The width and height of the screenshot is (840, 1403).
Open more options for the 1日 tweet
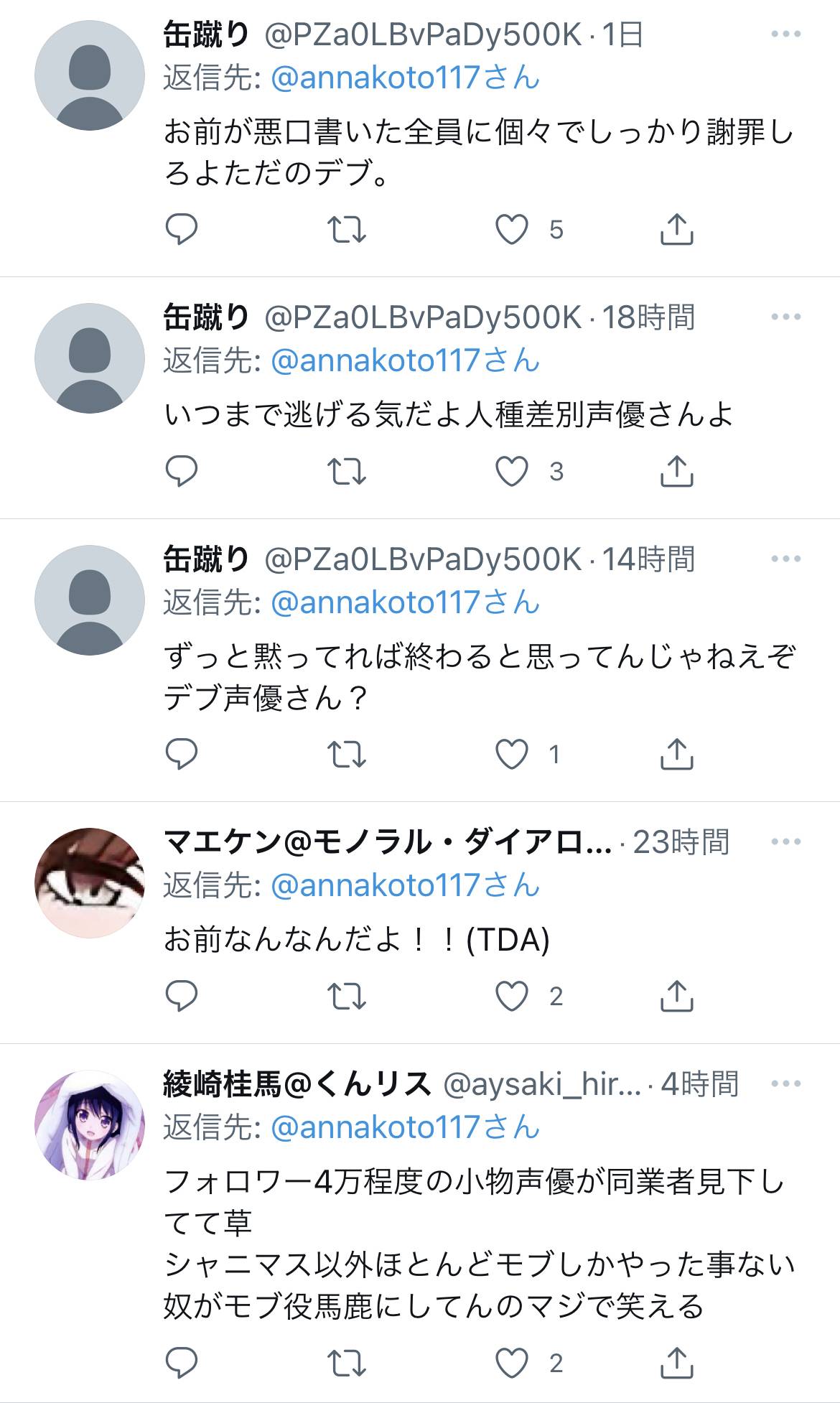(x=786, y=34)
